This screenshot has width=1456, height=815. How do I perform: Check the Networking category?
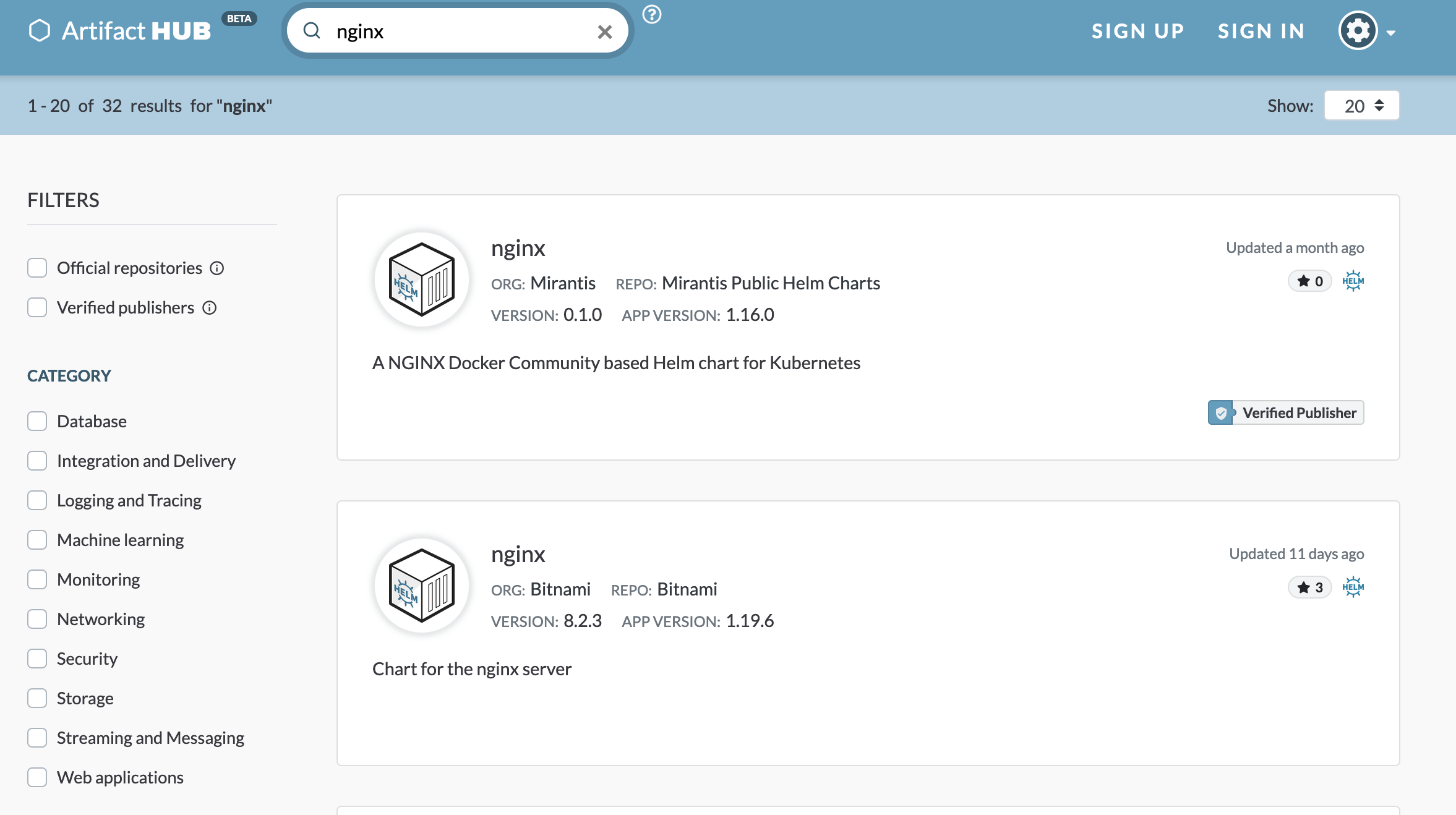pos(37,619)
